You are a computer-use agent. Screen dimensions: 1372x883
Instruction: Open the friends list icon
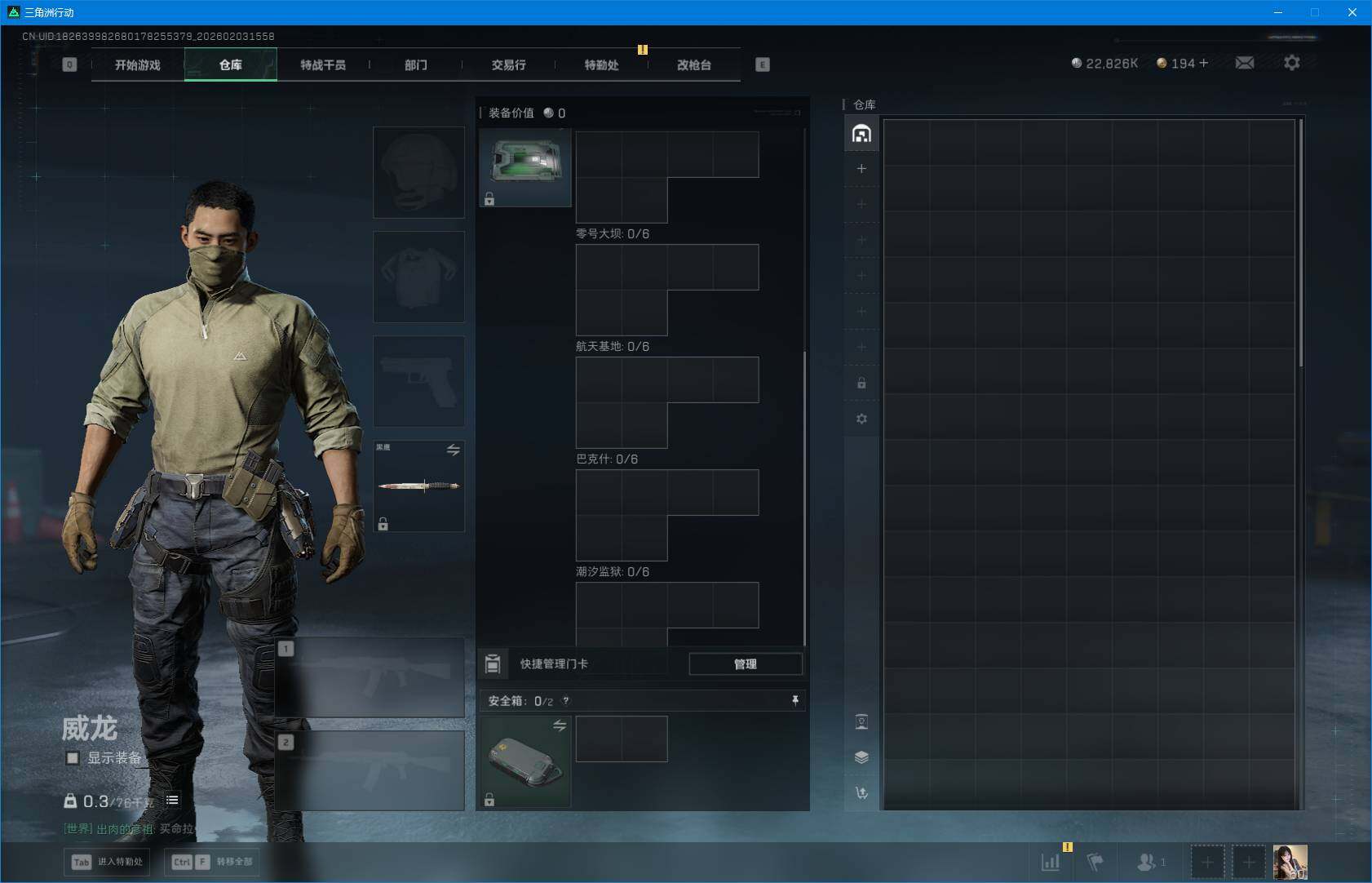point(1147,862)
